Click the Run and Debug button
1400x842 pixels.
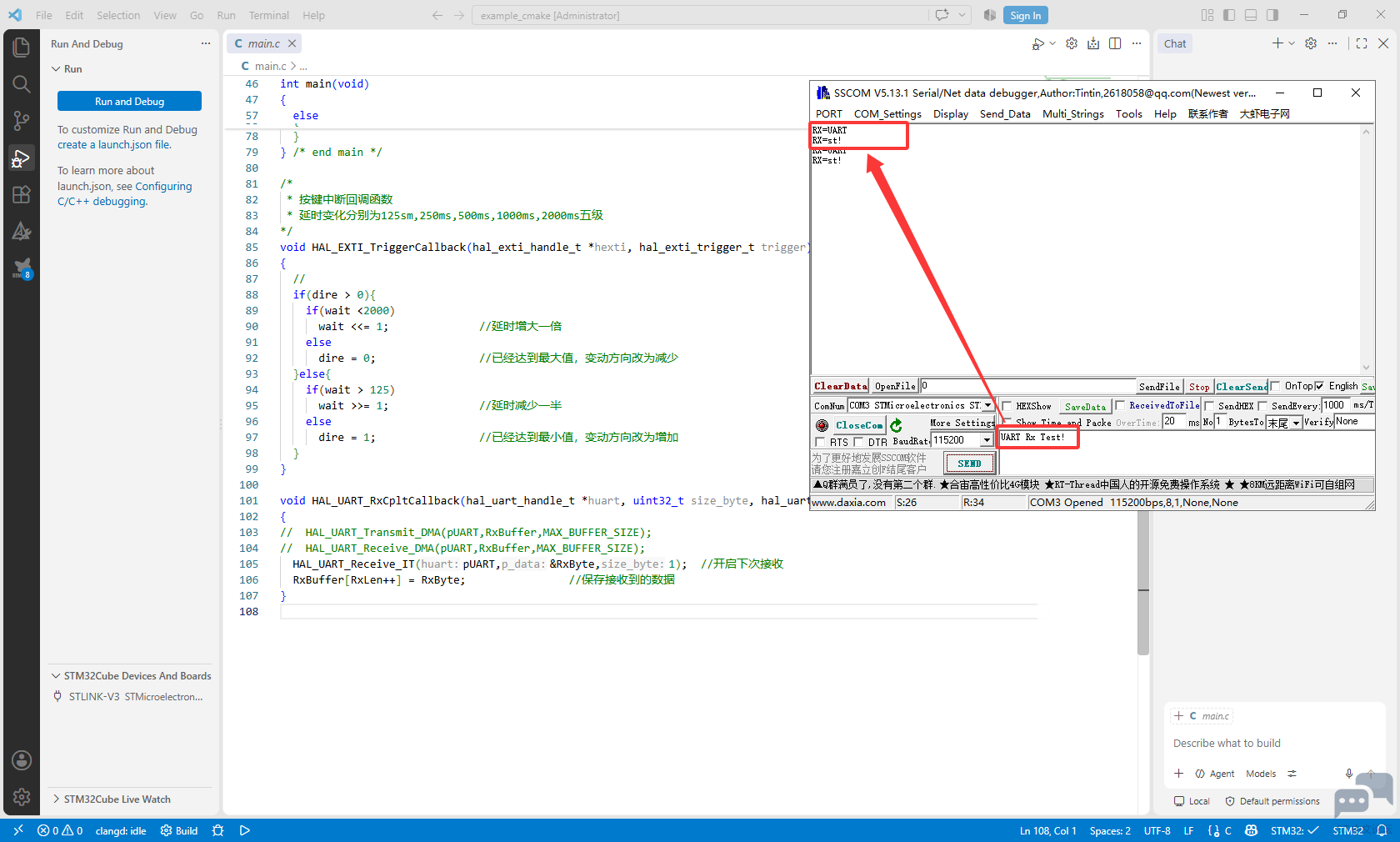pyautogui.click(x=129, y=101)
